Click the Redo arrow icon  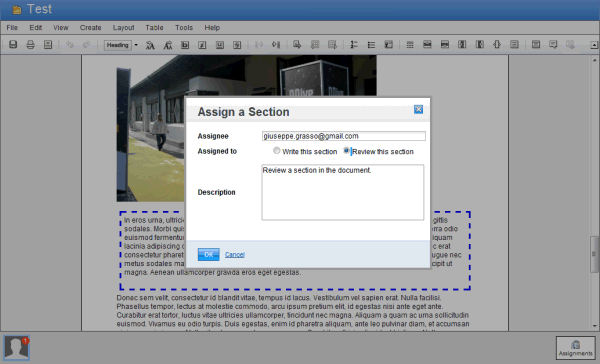(87, 44)
